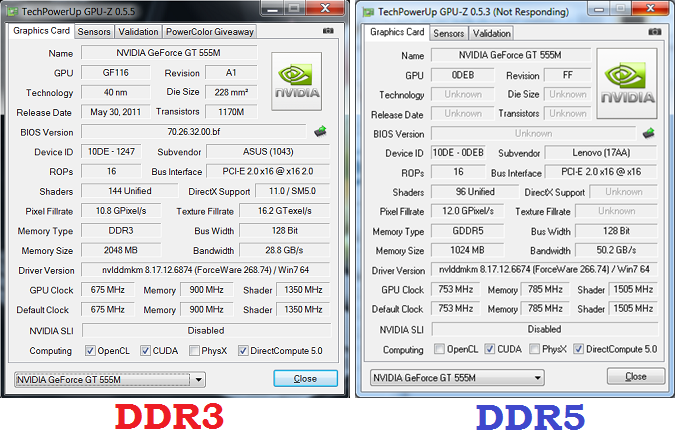Open the GPU selection dropdown in GPU-Z 0.5.5
Screen dimensions: 676x439
199,380
